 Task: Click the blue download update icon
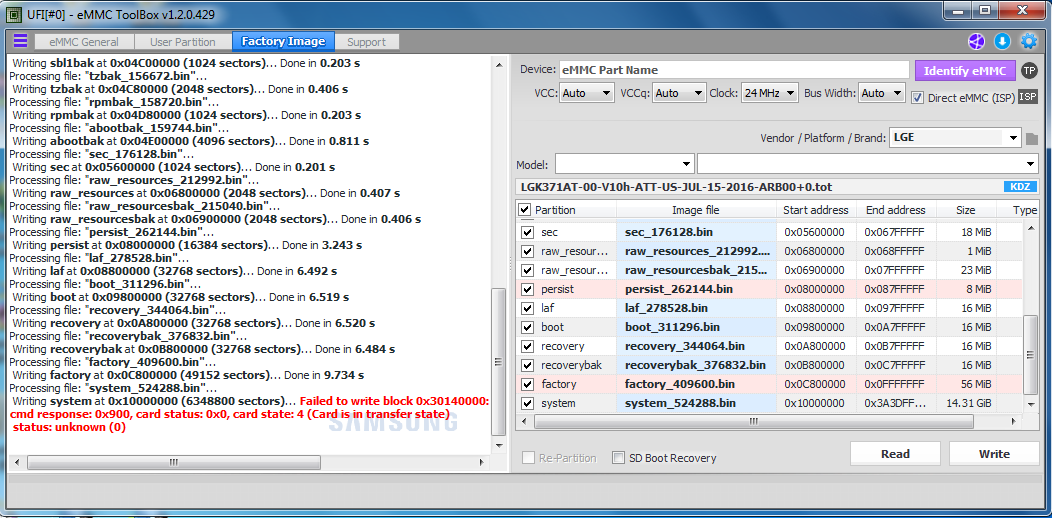1002,42
